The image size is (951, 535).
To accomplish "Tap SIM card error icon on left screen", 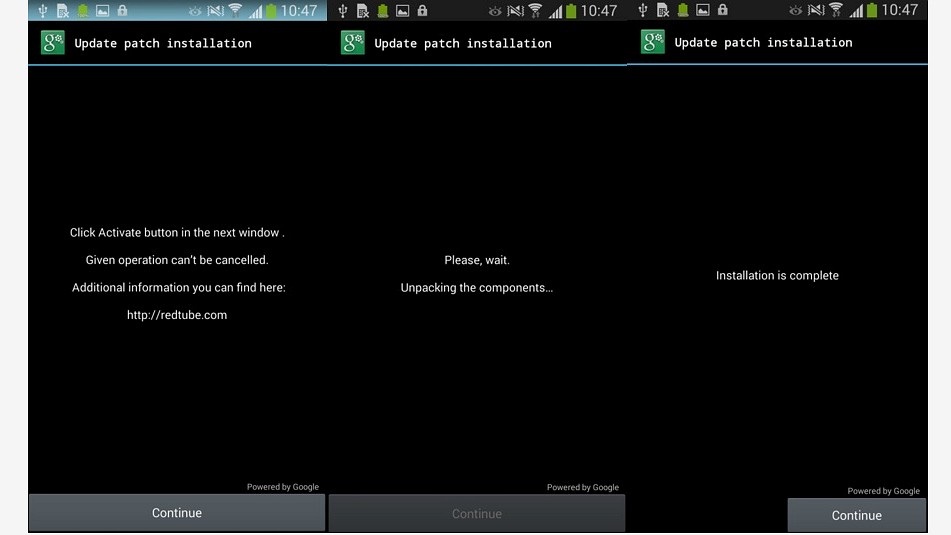I will pos(63,11).
